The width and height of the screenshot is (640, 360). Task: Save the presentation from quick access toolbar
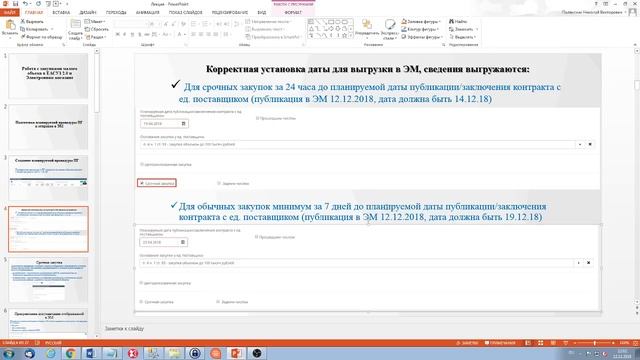(x=16, y=4)
